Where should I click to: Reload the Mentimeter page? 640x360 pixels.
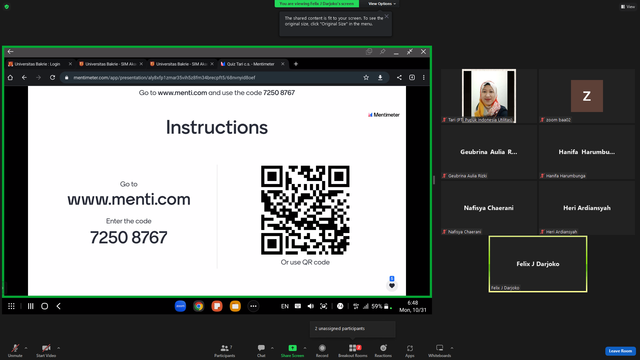[52, 78]
